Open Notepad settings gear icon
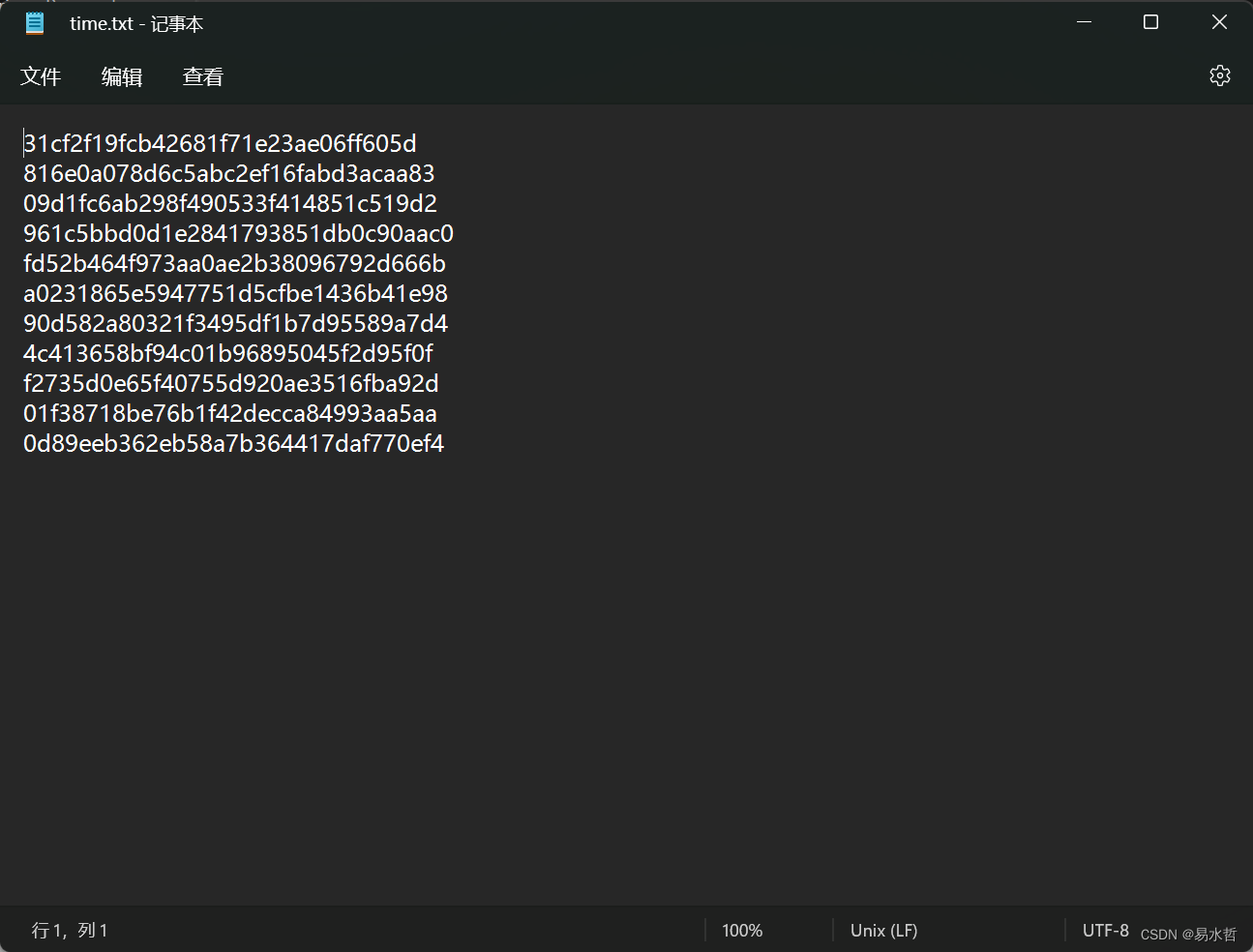The image size is (1253, 952). pos(1219,75)
